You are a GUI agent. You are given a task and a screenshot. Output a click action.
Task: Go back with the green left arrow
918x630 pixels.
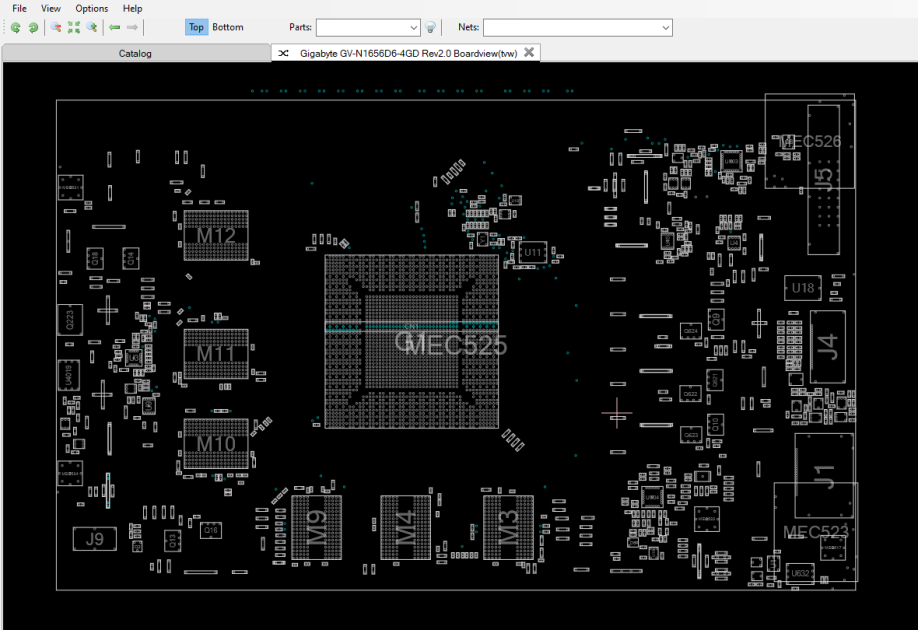pyautogui.click(x=115, y=28)
